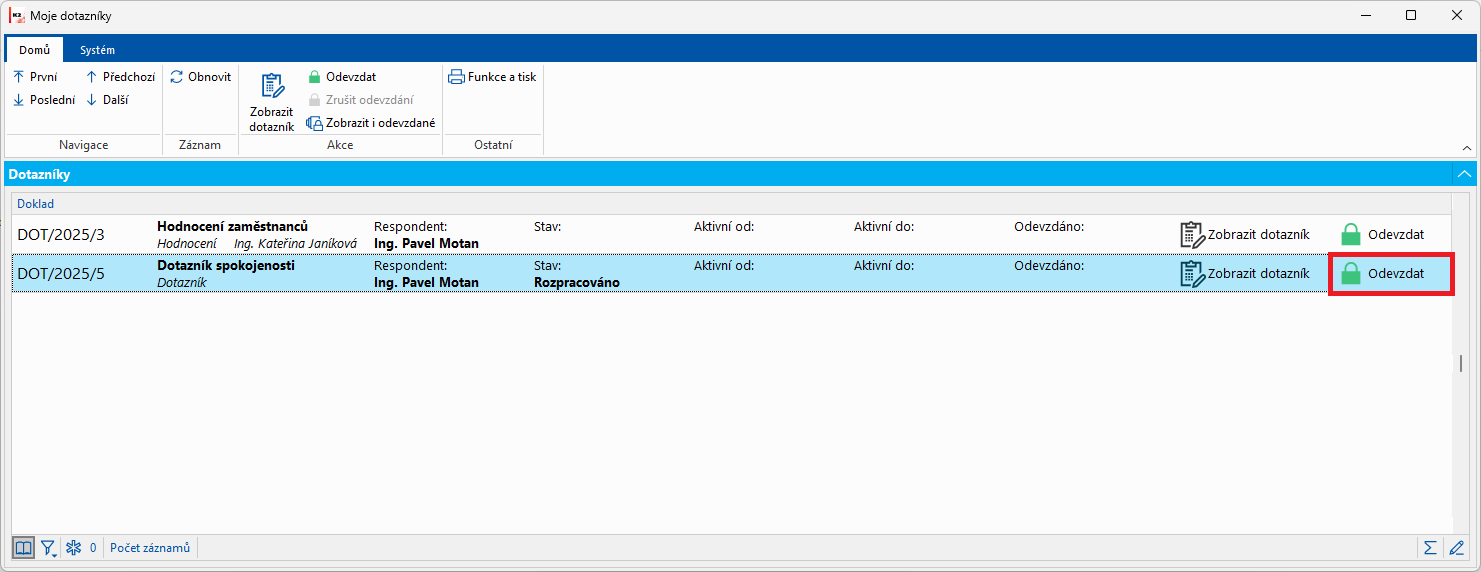Open the Systém ribbon tab
The image size is (1481, 572).
point(97,50)
